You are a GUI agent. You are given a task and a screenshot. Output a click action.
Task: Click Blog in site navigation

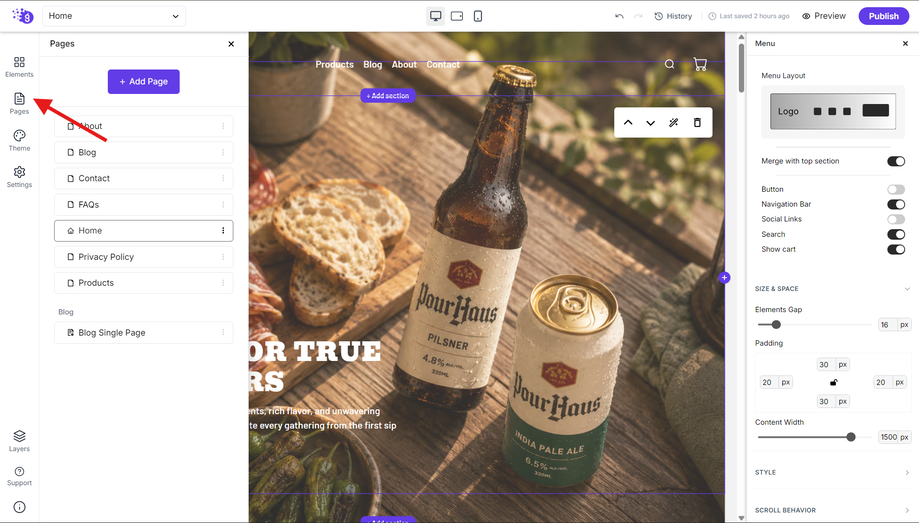pos(372,64)
